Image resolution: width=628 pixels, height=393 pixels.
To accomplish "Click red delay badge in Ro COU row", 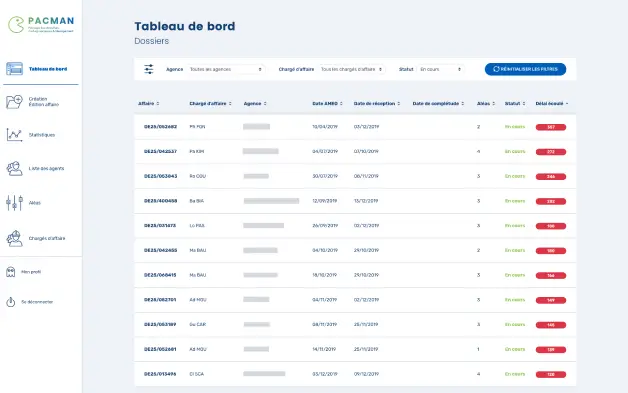I will (551, 177).
